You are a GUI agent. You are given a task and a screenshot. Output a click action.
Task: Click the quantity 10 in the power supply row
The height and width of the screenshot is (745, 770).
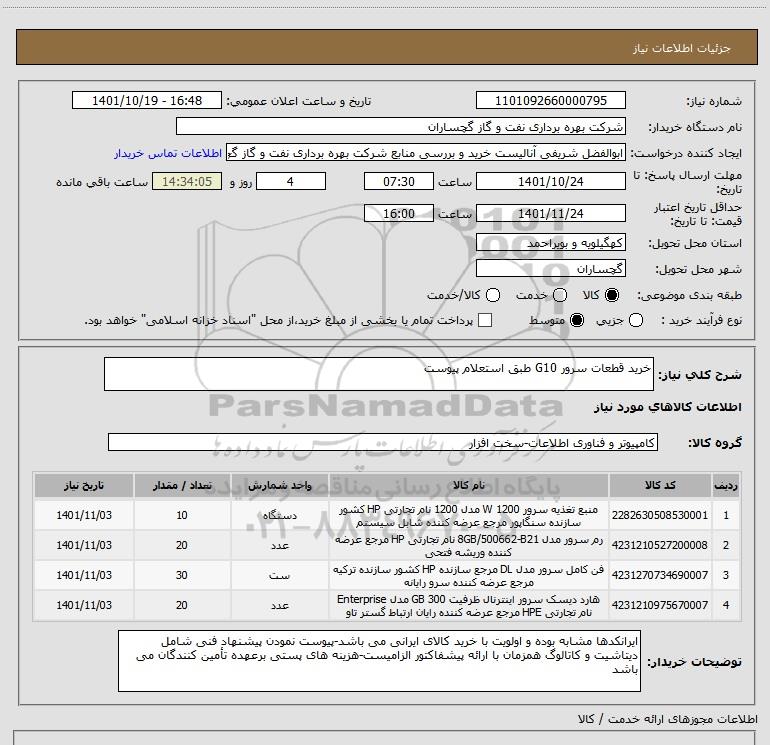point(182,515)
